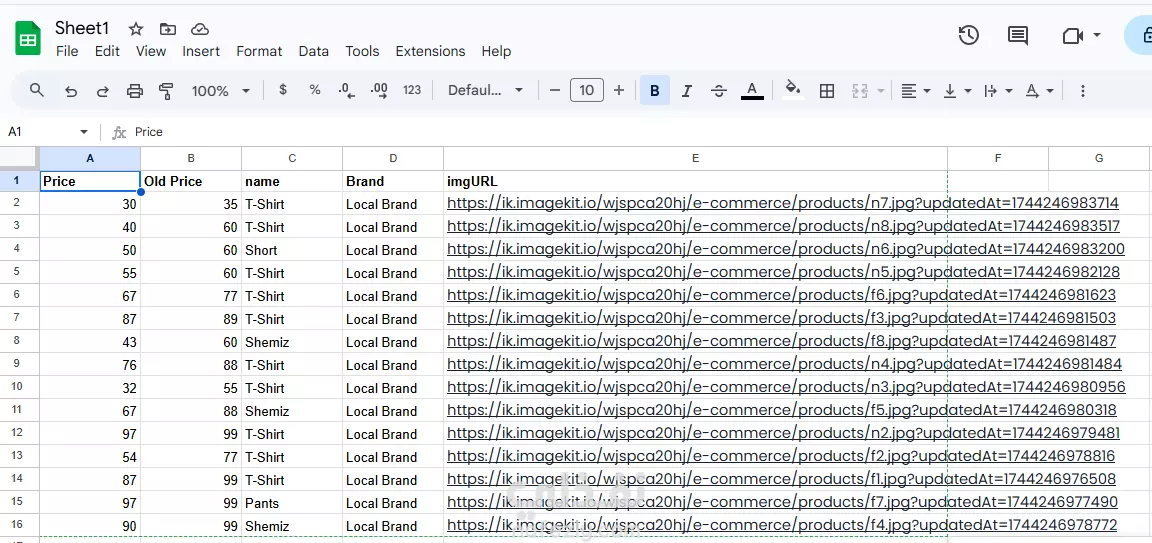This screenshot has height=543, width=1152.
Task: Toggle strikethrough formatting
Action: pyautogui.click(x=719, y=90)
